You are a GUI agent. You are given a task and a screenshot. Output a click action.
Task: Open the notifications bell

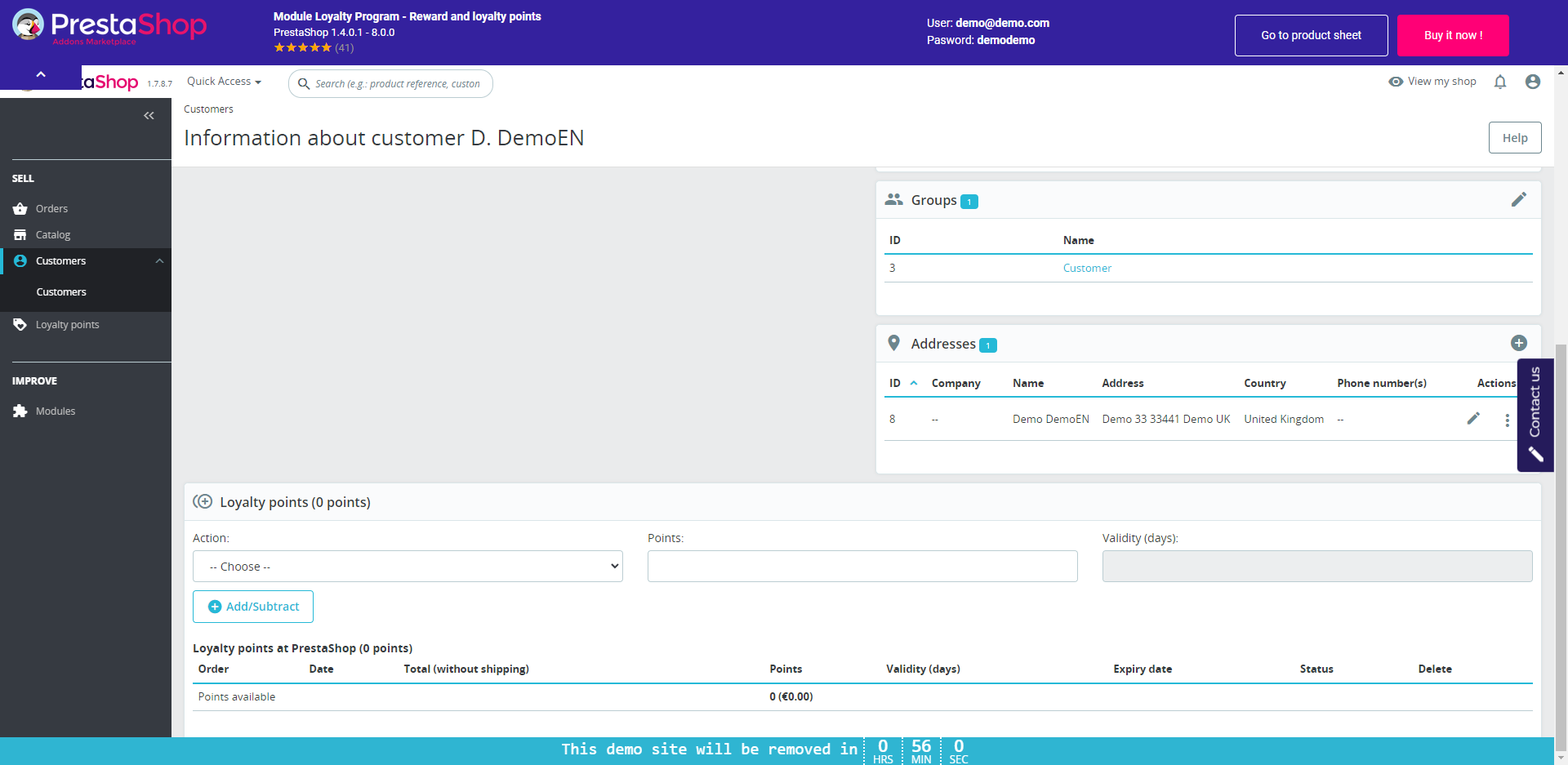(x=1500, y=82)
